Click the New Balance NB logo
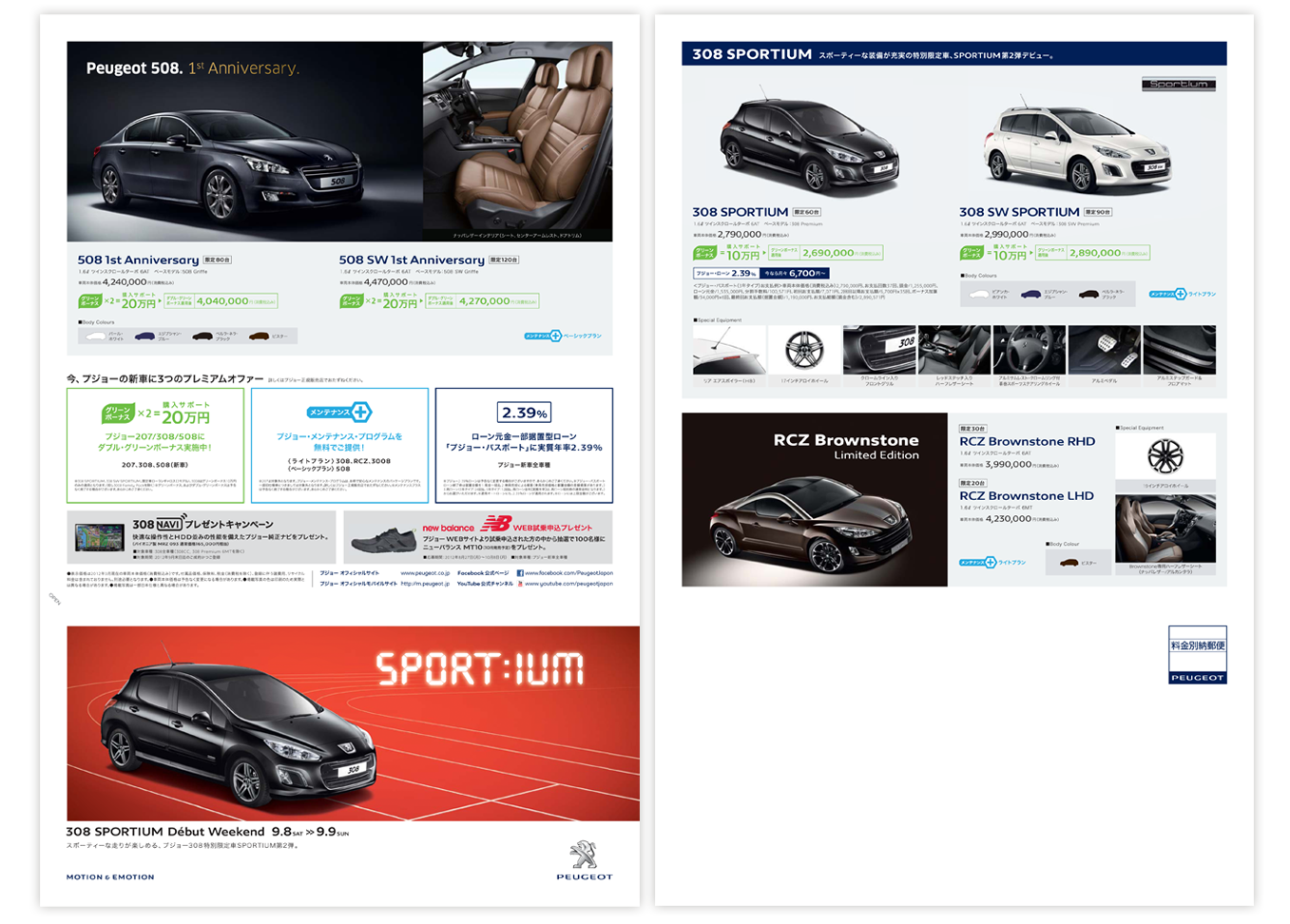Screen dimensions: 1290x924 (495, 524)
